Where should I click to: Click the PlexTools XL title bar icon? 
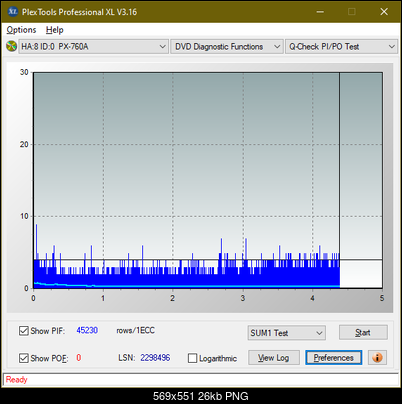click(12, 12)
